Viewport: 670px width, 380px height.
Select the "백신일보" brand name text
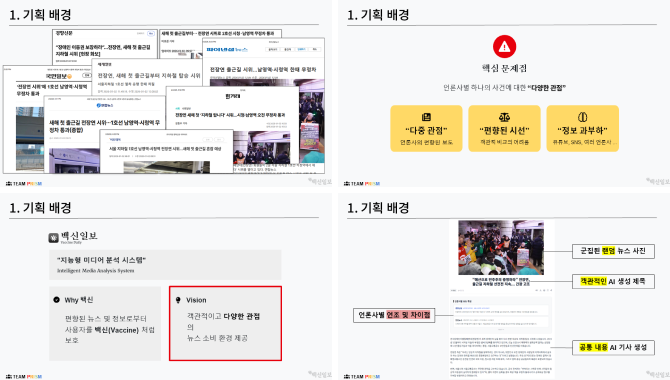tap(79, 236)
